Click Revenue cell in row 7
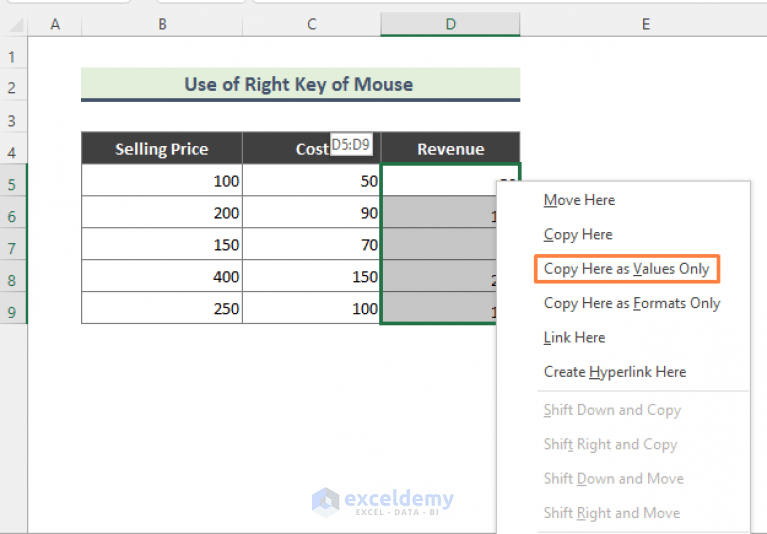Viewport: 767px width, 534px height. [x=439, y=244]
